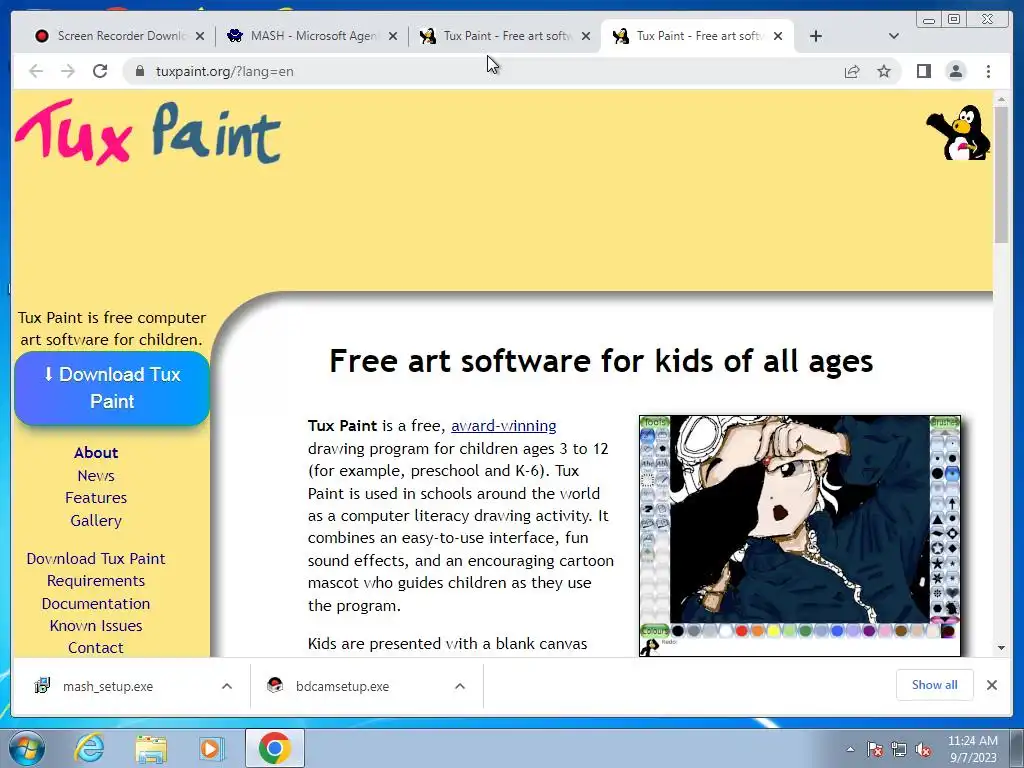
Task: Click the muted volume tray icon
Action: pyautogui.click(x=923, y=750)
